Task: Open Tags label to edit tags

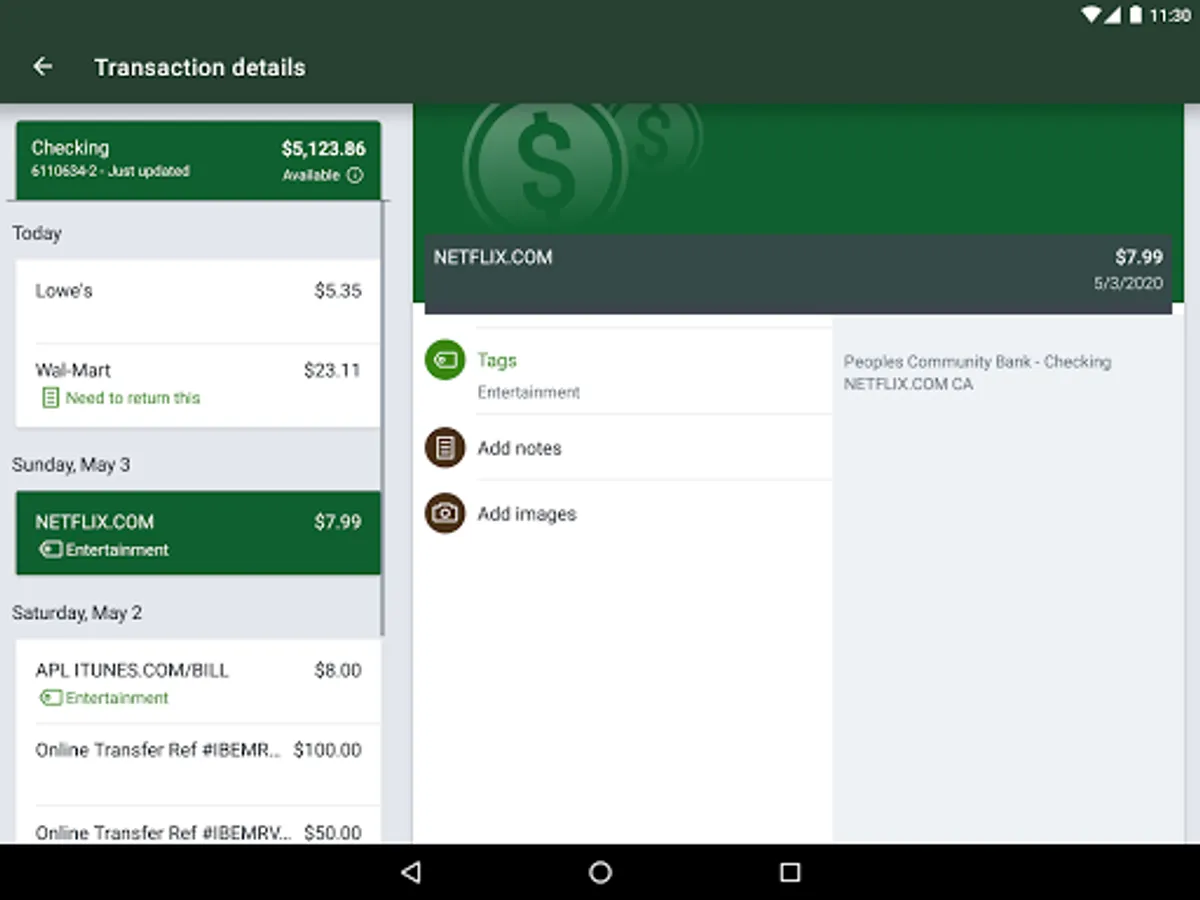Action: (x=497, y=360)
